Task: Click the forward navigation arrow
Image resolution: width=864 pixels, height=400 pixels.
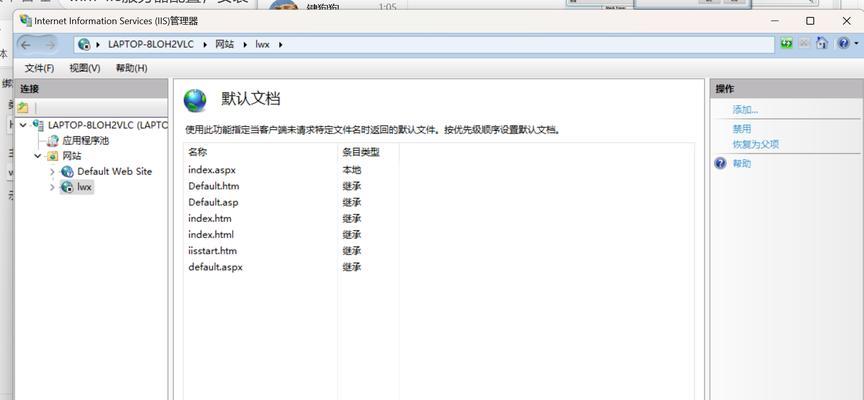Action: [50, 45]
